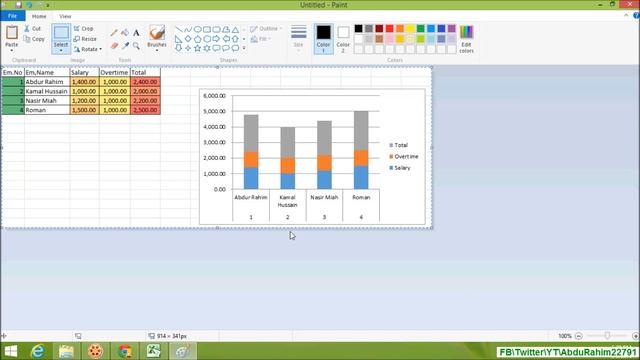640x360 pixels.
Task: Click Copy in the Clipboard group
Action: click(34, 39)
